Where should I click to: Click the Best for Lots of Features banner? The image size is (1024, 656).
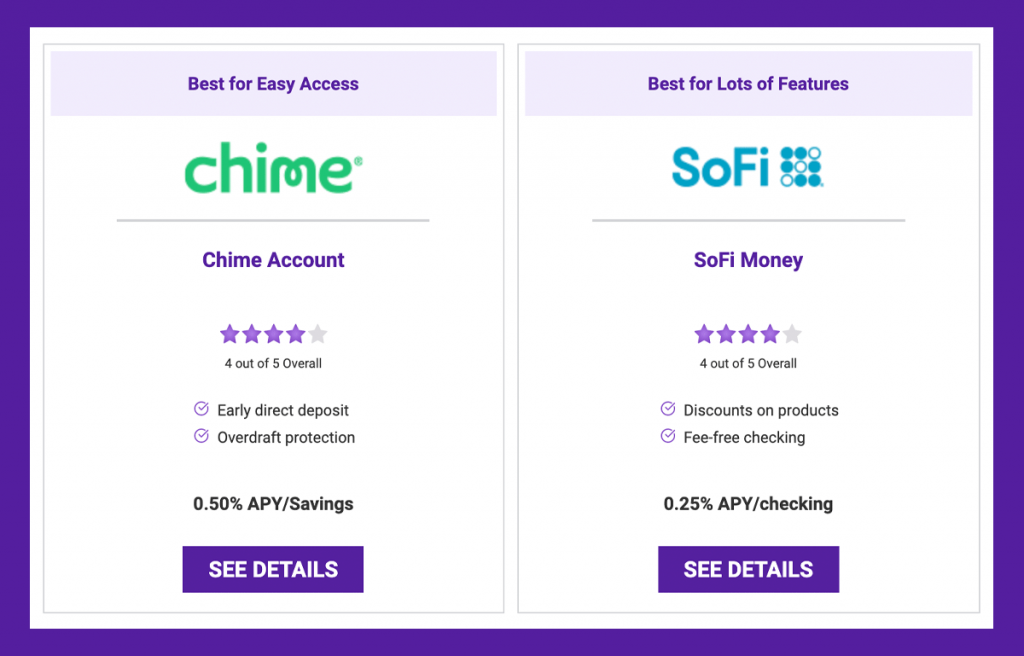[x=748, y=84]
